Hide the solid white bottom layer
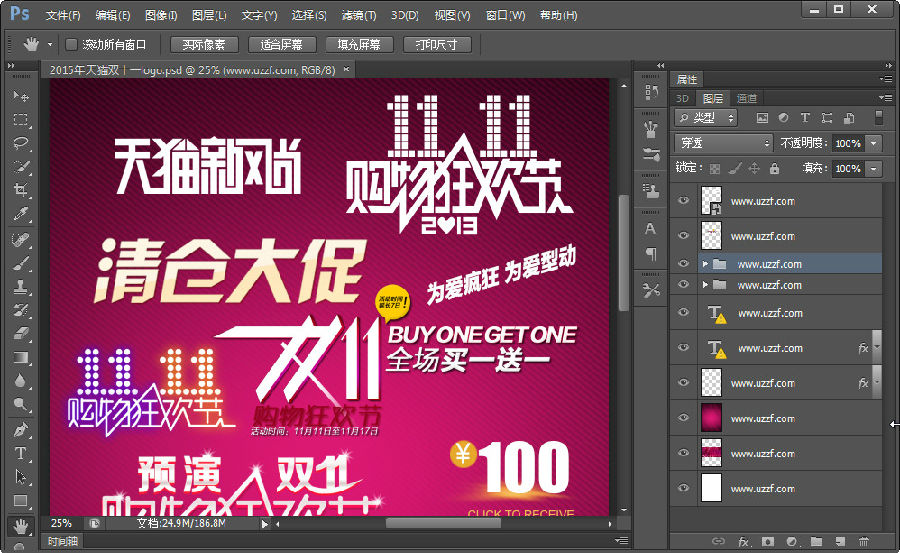900x553 pixels. (x=683, y=488)
